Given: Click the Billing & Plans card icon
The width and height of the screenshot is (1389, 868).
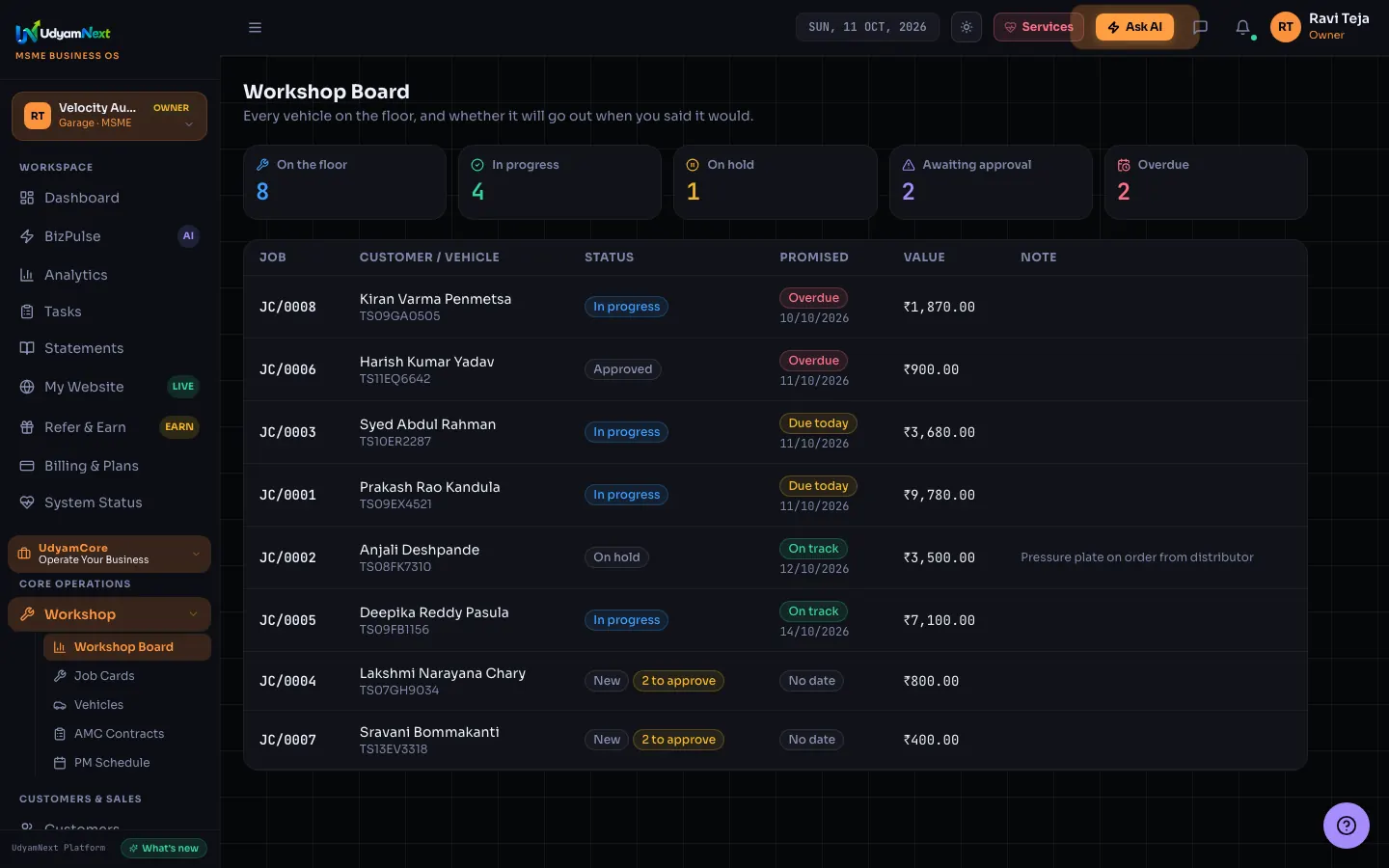Looking at the screenshot, I should 27,466.
